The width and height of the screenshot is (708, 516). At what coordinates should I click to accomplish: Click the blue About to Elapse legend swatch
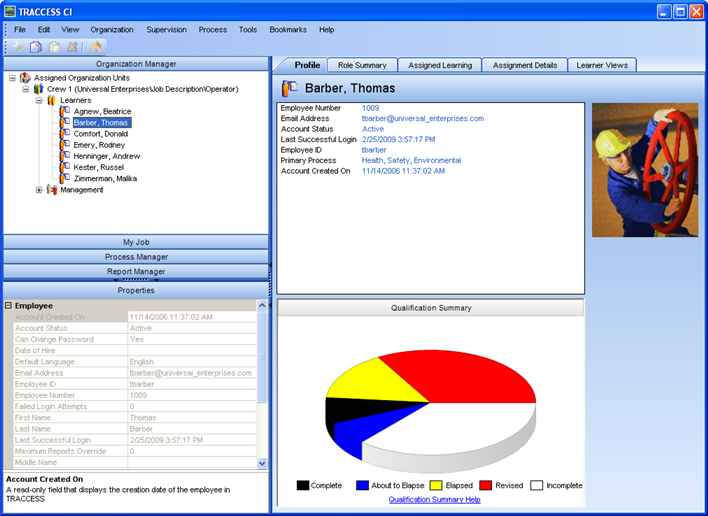pyautogui.click(x=362, y=485)
